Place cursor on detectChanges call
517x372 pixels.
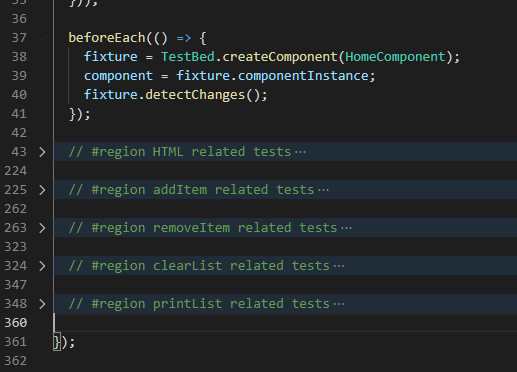click(x=195, y=95)
